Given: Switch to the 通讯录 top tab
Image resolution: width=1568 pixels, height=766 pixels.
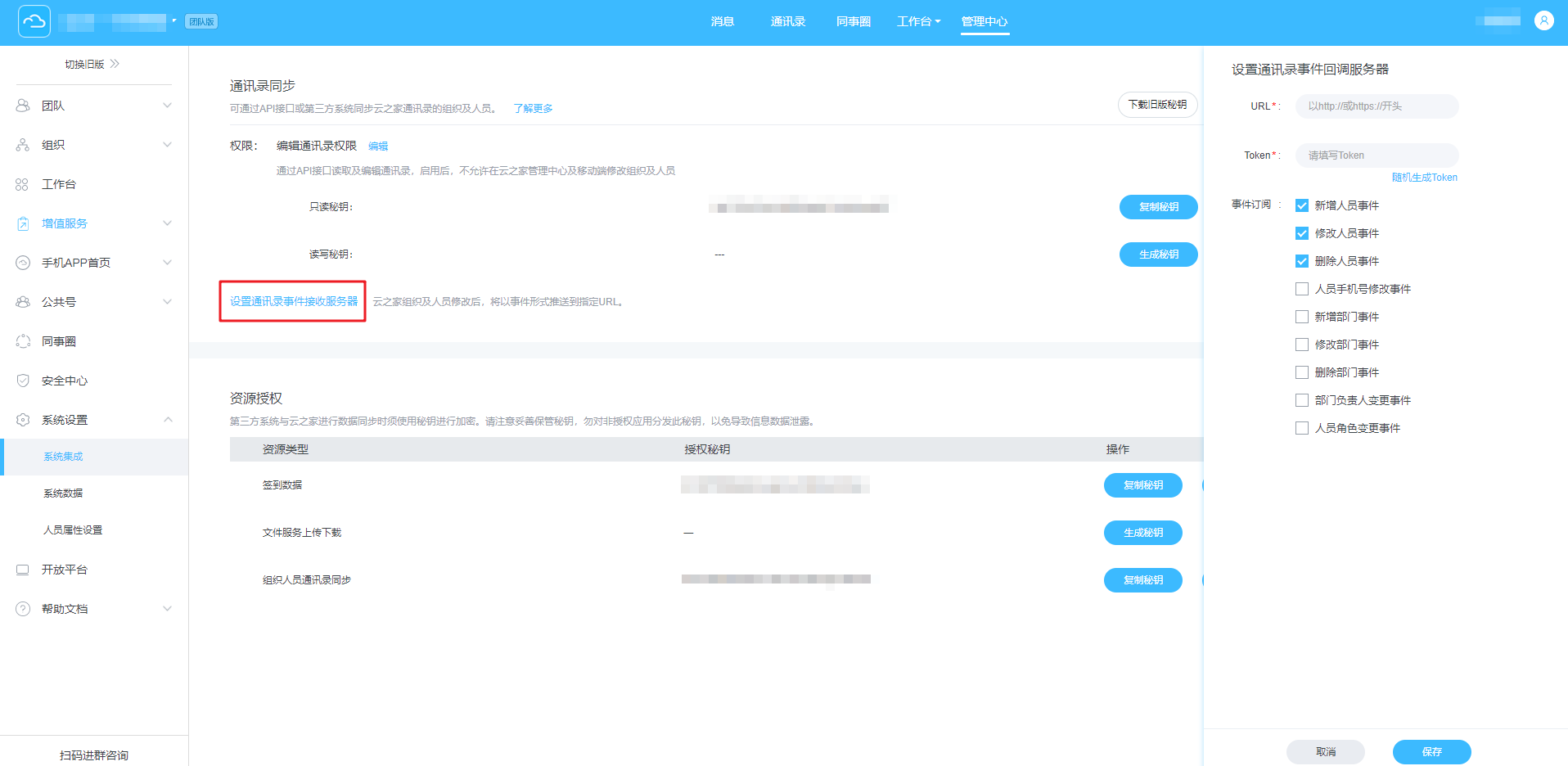Looking at the screenshot, I should point(787,21).
